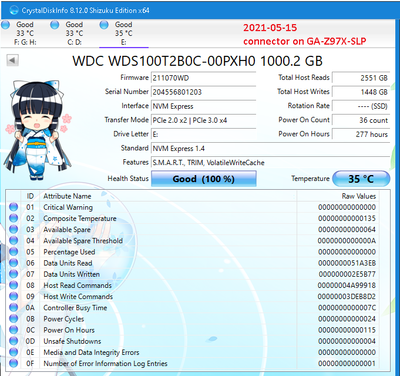This screenshot has height=376, width=400.
Task: Click the Drive Letter field E:
Action: 204,134
